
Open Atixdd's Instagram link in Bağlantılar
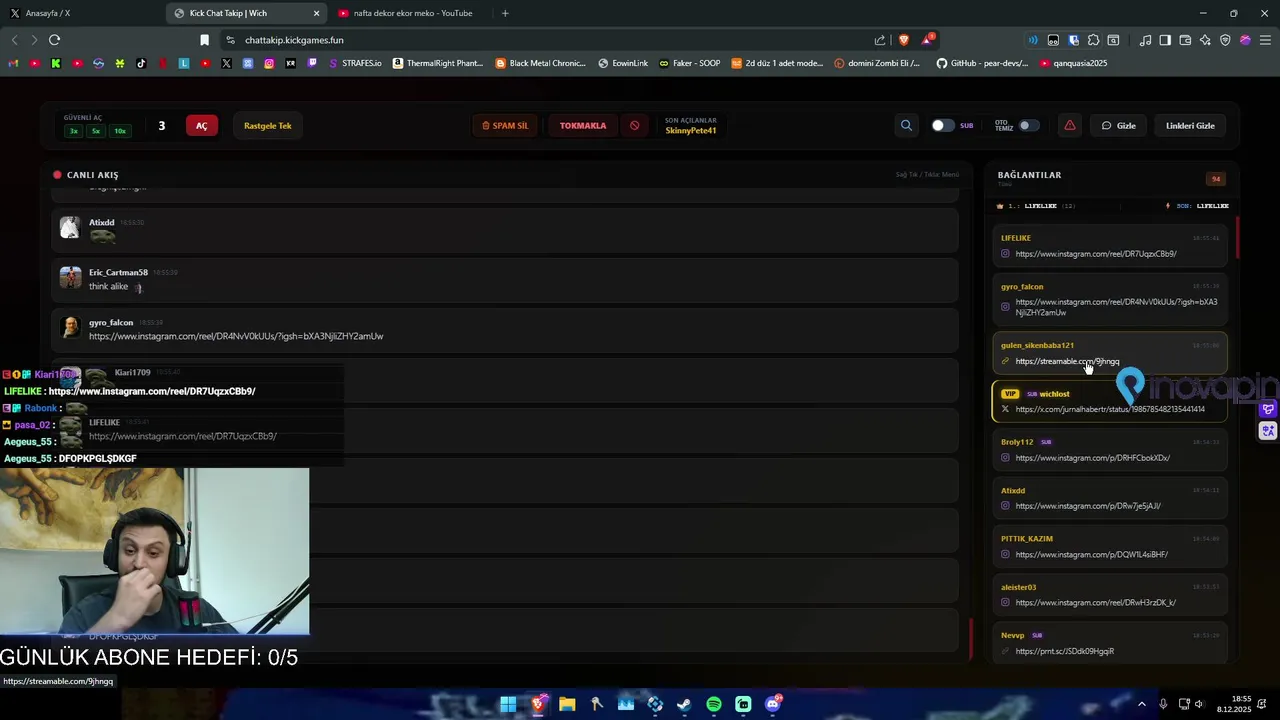click(x=1088, y=506)
